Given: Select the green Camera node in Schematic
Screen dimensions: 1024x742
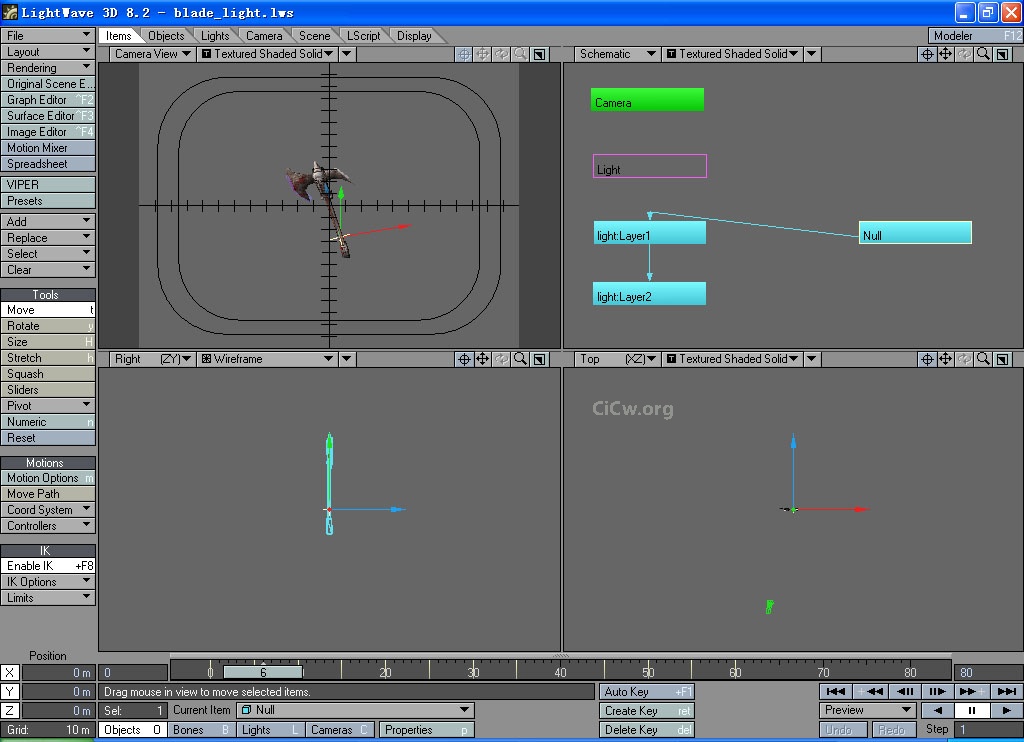Looking at the screenshot, I should [647, 100].
